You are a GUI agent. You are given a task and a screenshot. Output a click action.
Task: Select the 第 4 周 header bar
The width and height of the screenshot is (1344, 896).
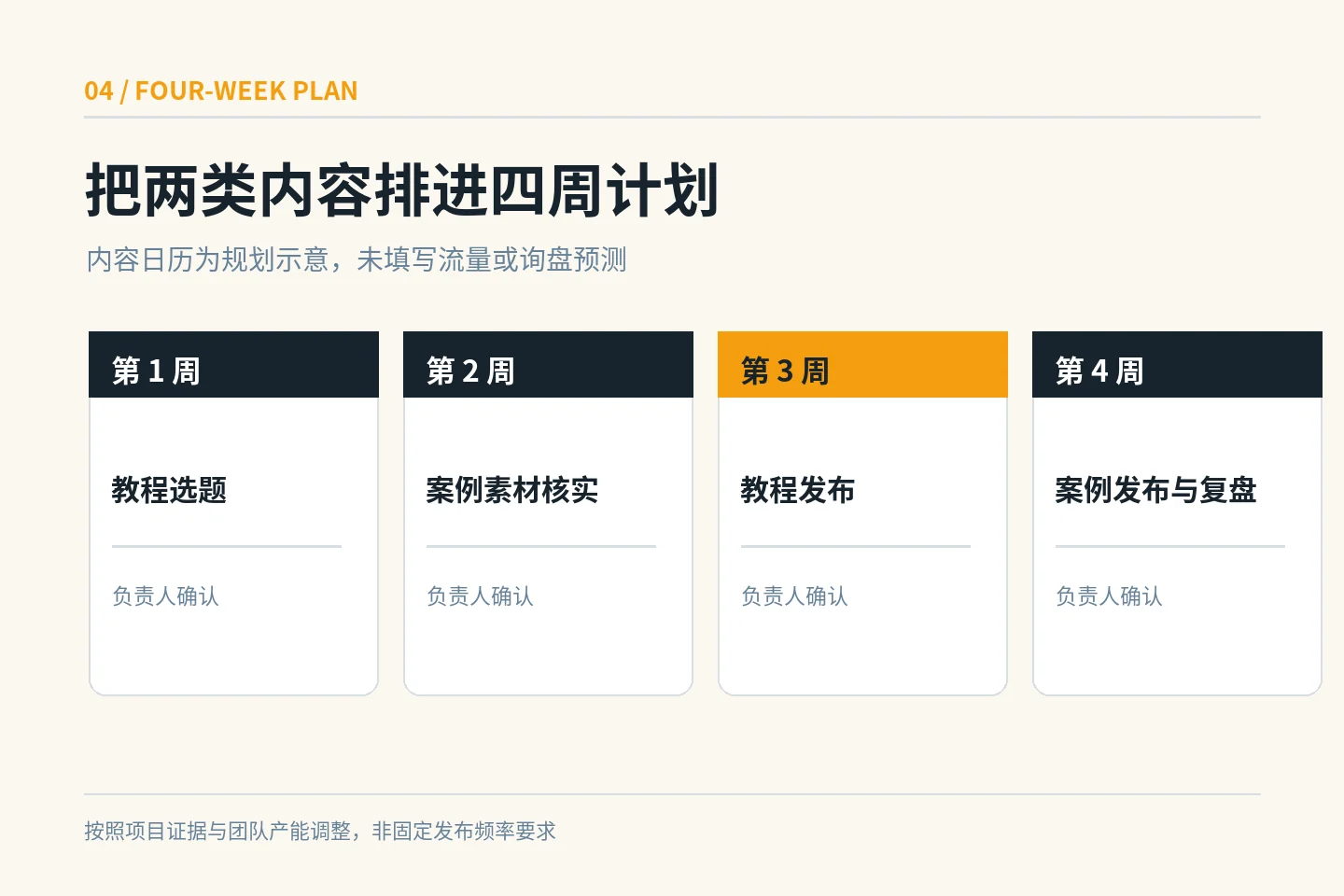click(x=1177, y=365)
